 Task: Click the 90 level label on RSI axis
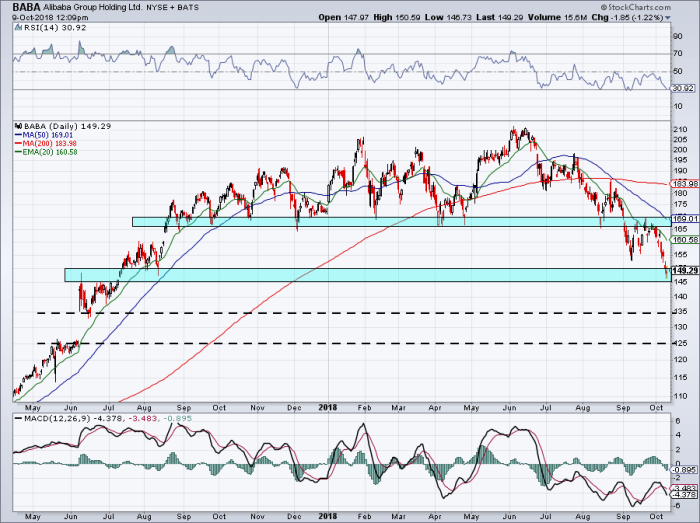pos(678,36)
